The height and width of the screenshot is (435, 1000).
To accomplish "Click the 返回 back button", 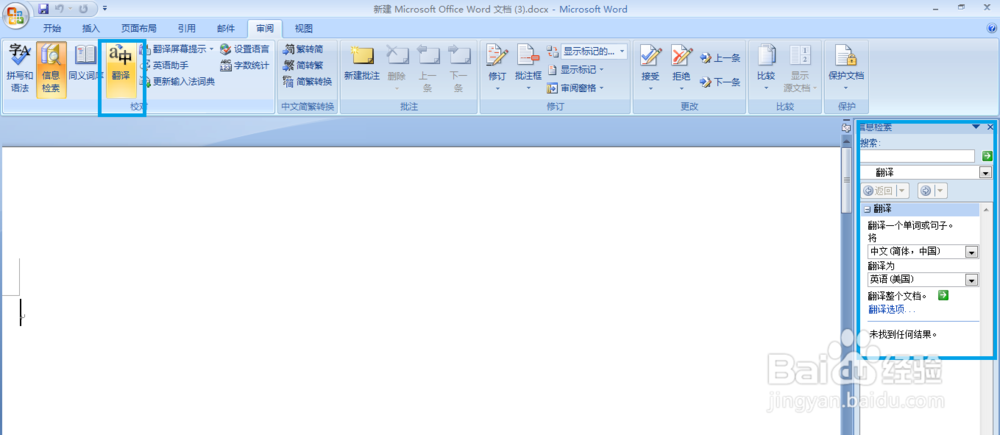I will click(x=877, y=190).
